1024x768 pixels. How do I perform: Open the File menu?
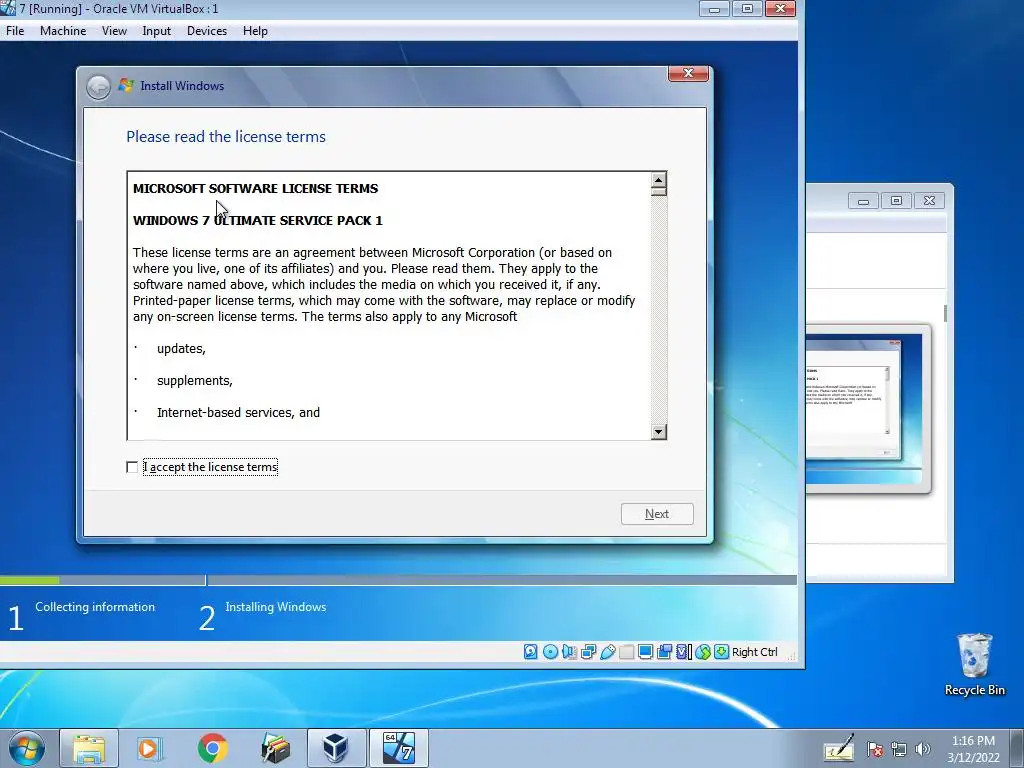15,31
